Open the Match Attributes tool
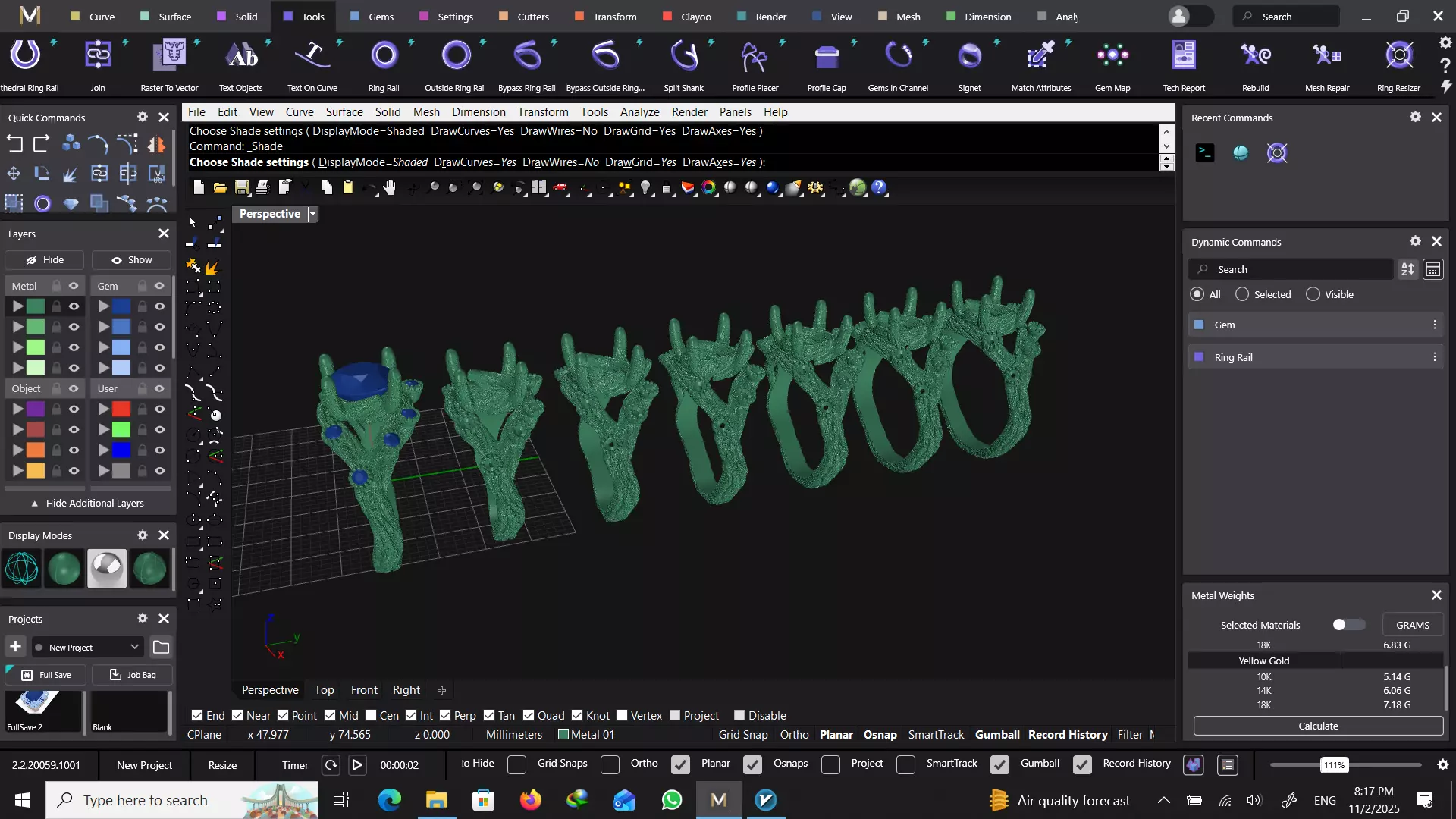1456x819 pixels. (x=1041, y=64)
